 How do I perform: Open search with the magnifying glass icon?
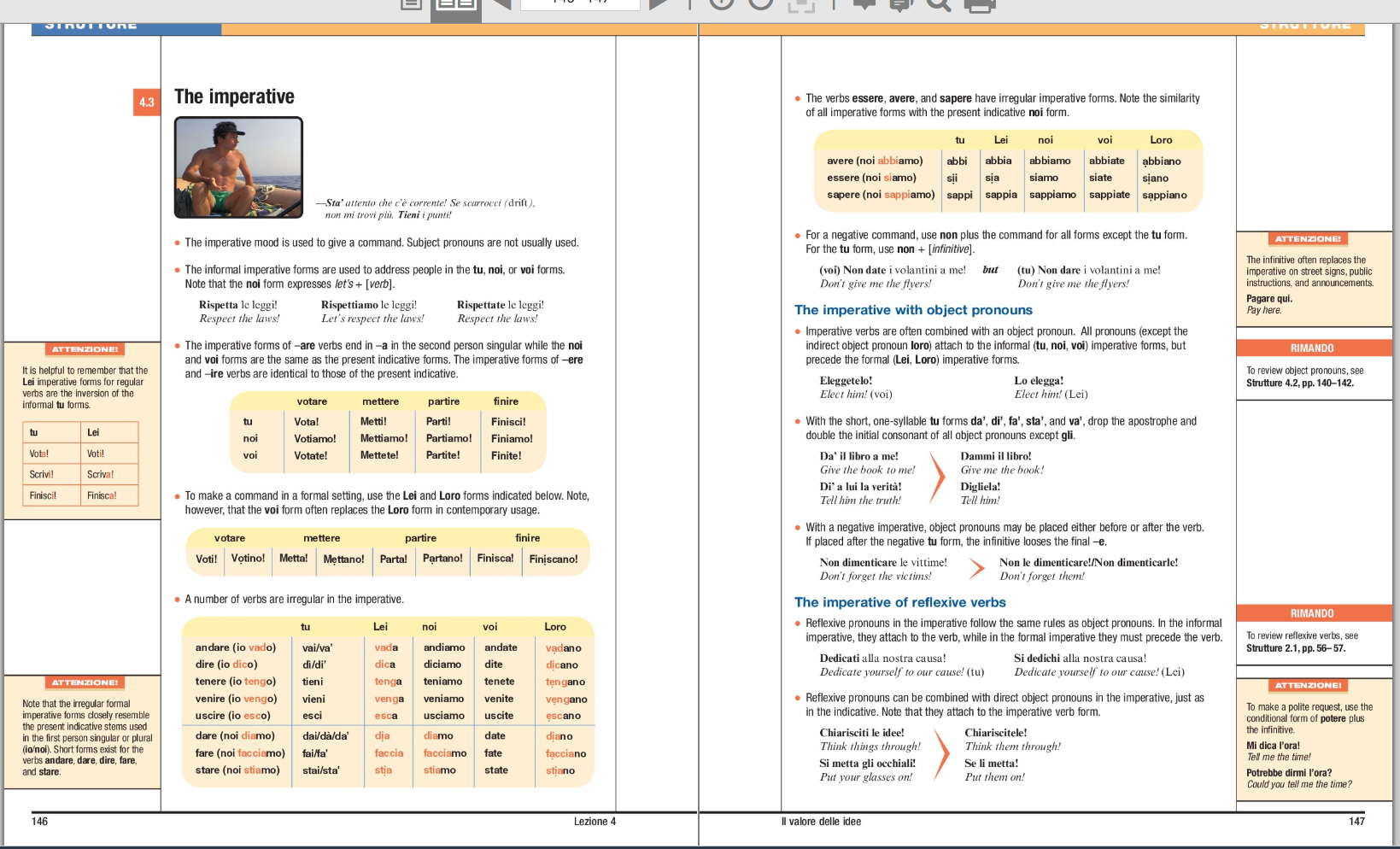tap(938, 5)
